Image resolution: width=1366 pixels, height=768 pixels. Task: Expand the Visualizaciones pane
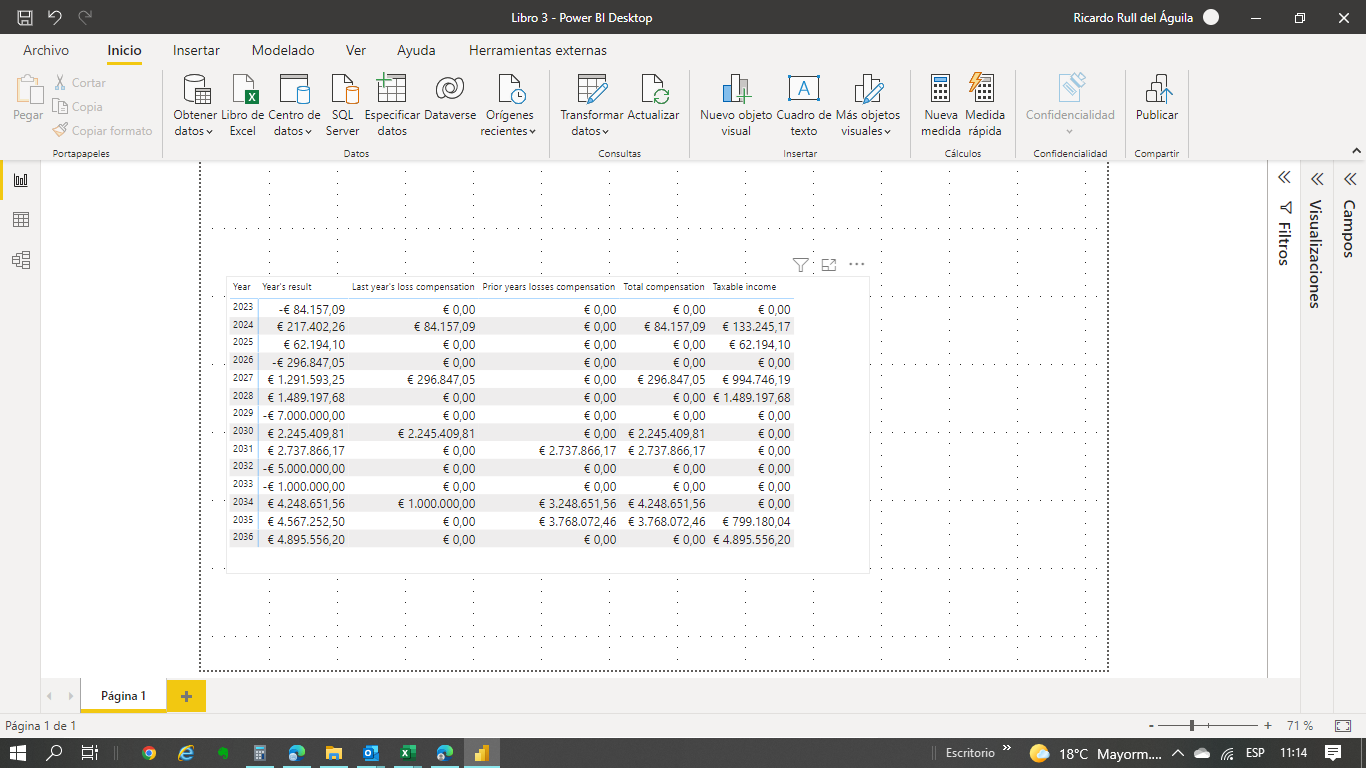1317,179
